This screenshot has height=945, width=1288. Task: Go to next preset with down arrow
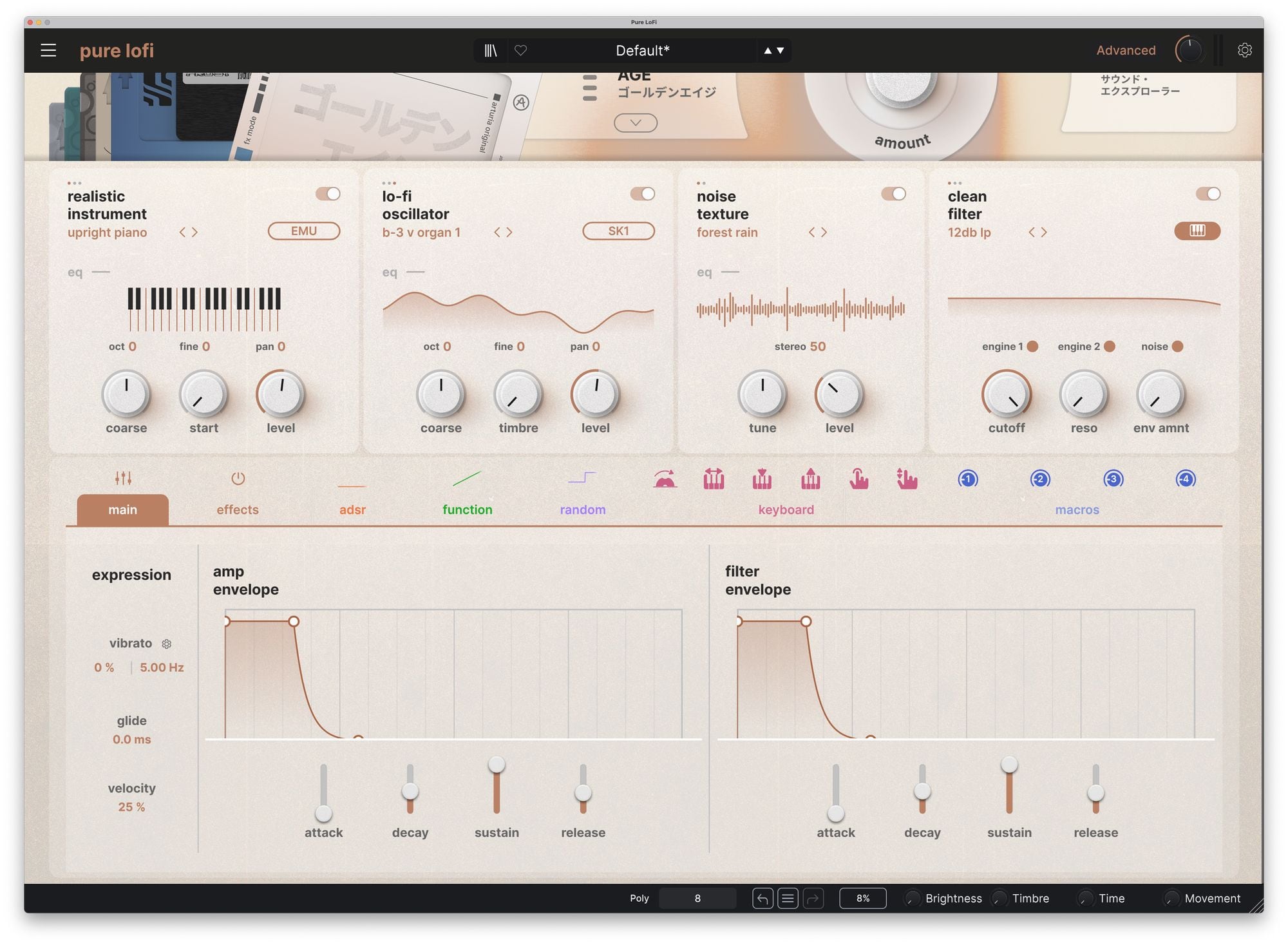tap(781, 50)
